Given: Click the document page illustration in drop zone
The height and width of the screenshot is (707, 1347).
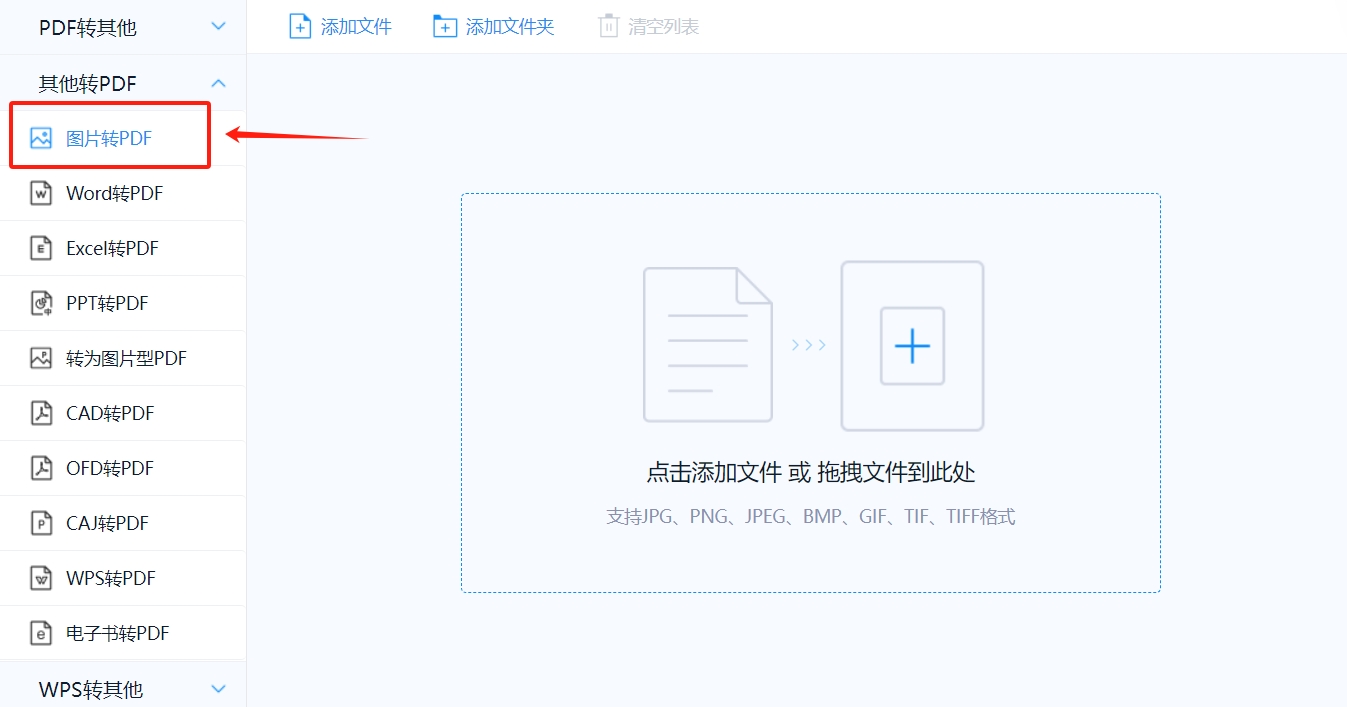Looking at the screenshot, I should (x=708, y=344).
